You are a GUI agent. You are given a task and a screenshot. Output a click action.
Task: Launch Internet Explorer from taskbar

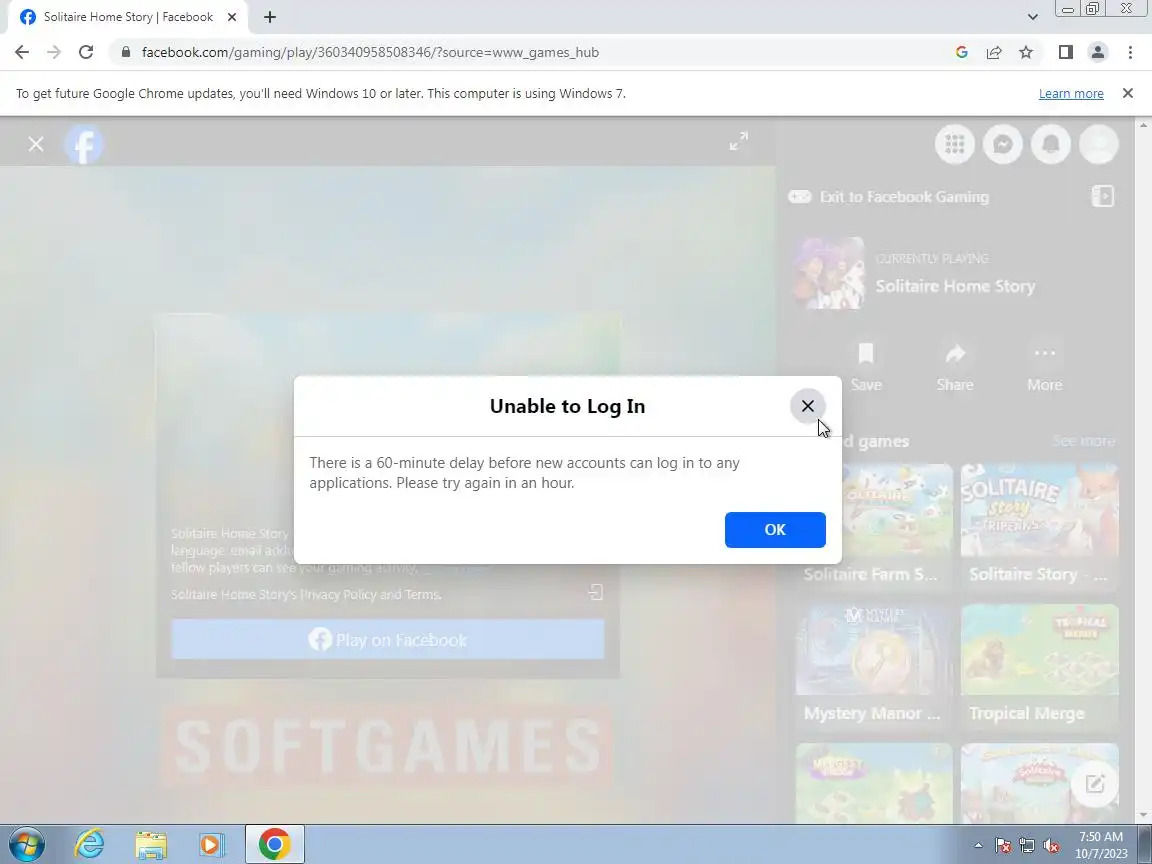pos(90,844)
